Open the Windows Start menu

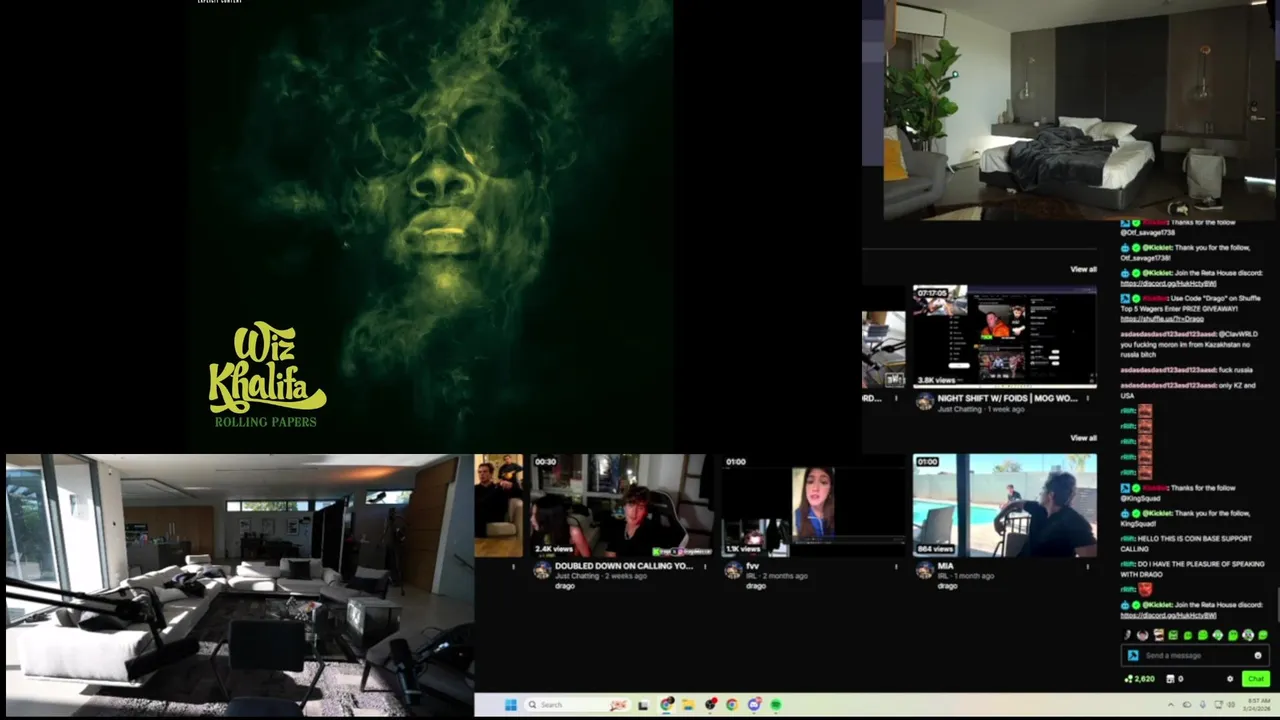click(x=511, y=705)
